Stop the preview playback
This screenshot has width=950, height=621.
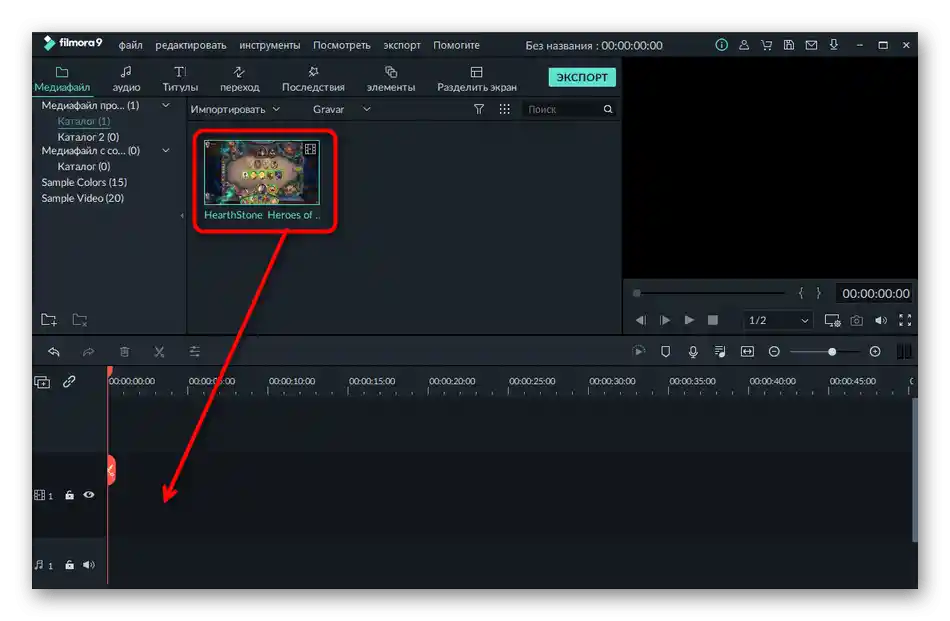tap(712, 320)
